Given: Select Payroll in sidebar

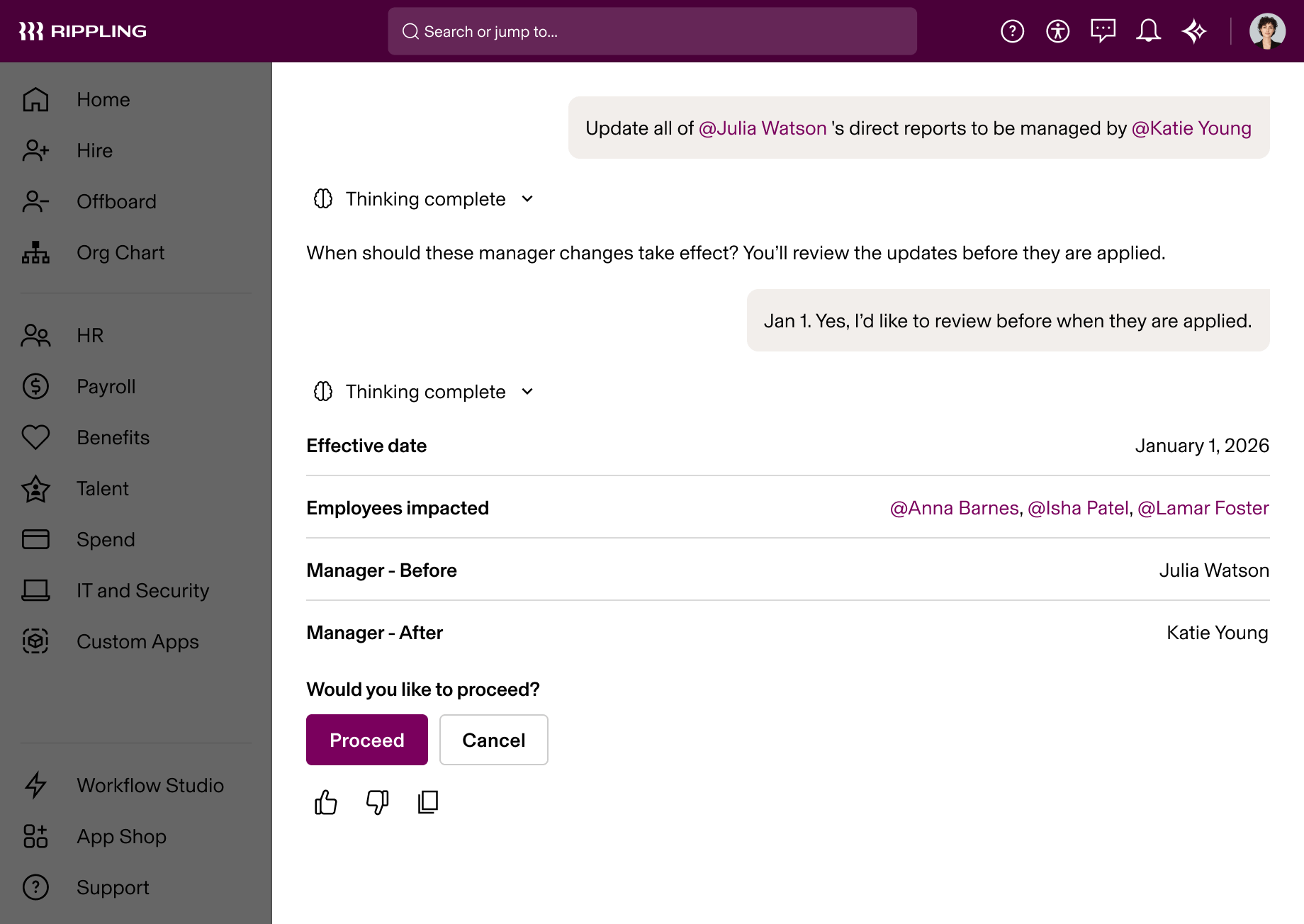Looking at the screenshot, I should point(106,386).
